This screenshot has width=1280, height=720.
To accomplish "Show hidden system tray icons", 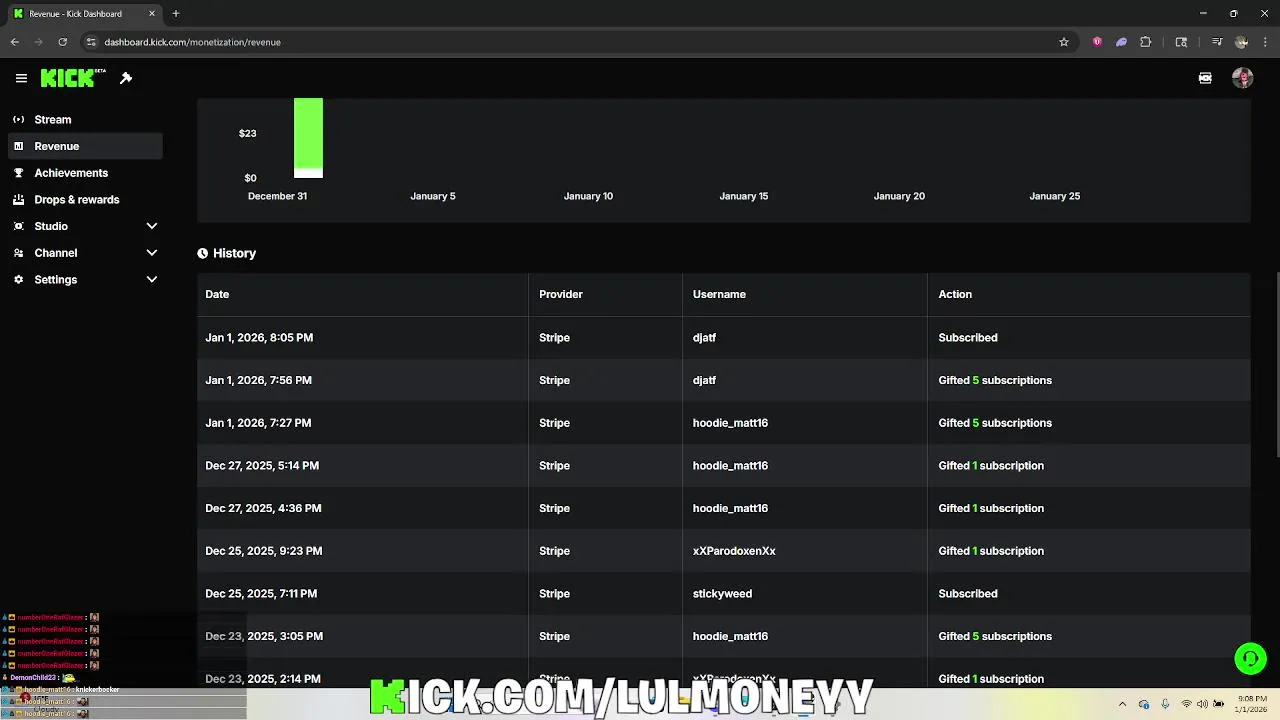I will tap(1122, 704).
